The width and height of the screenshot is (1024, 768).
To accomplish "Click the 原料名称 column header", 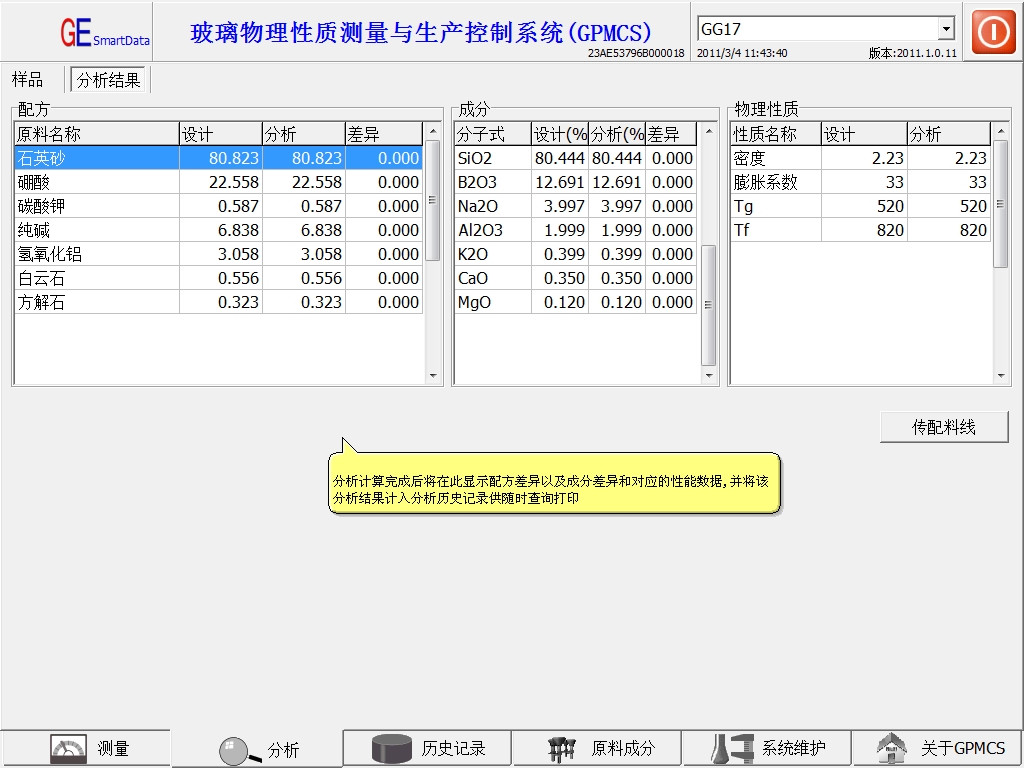I will point(97,134).
